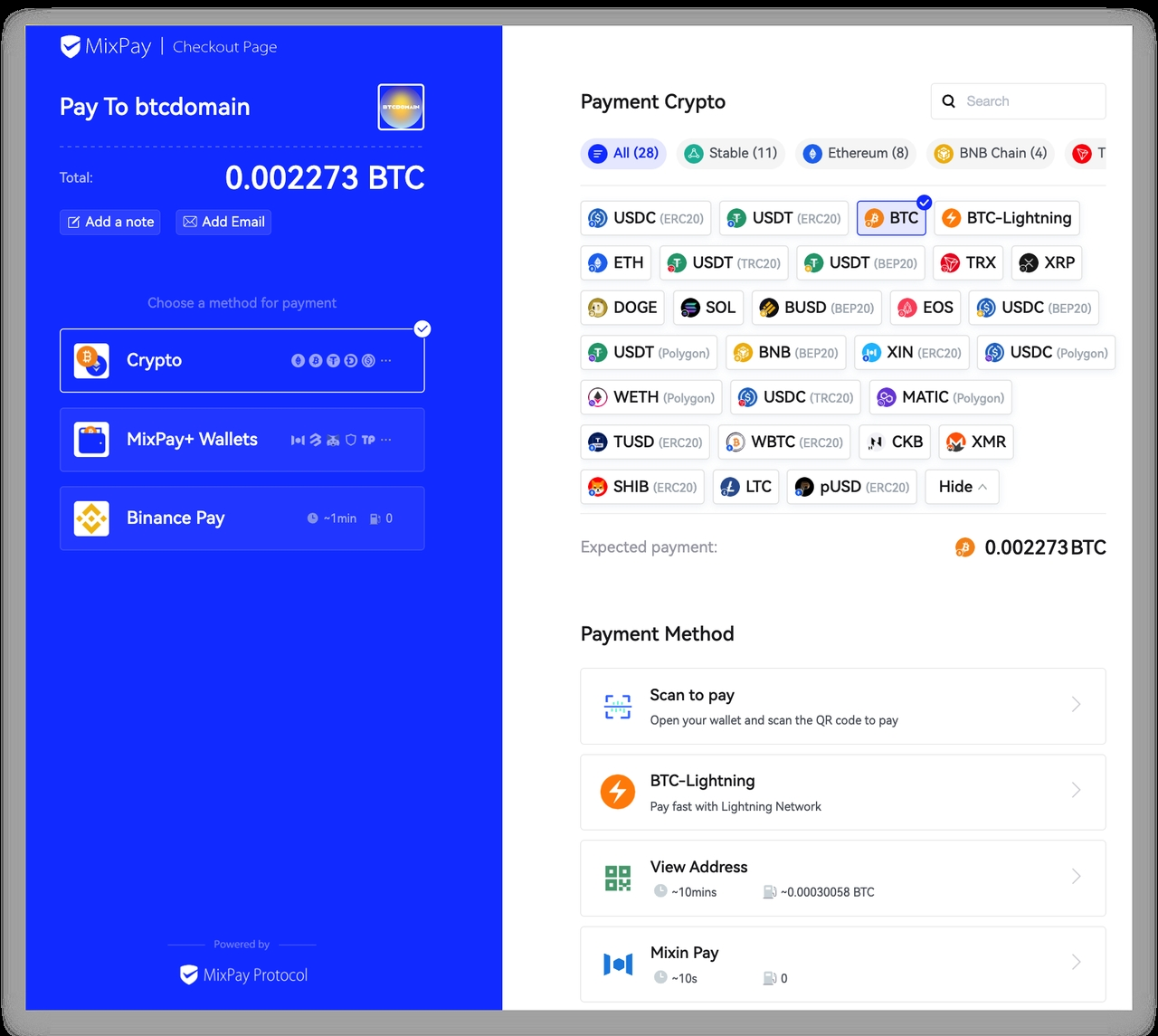1158x1036 pixels.
Task: Switch to the Ethereum (8) filter tab
Action: 856,153
